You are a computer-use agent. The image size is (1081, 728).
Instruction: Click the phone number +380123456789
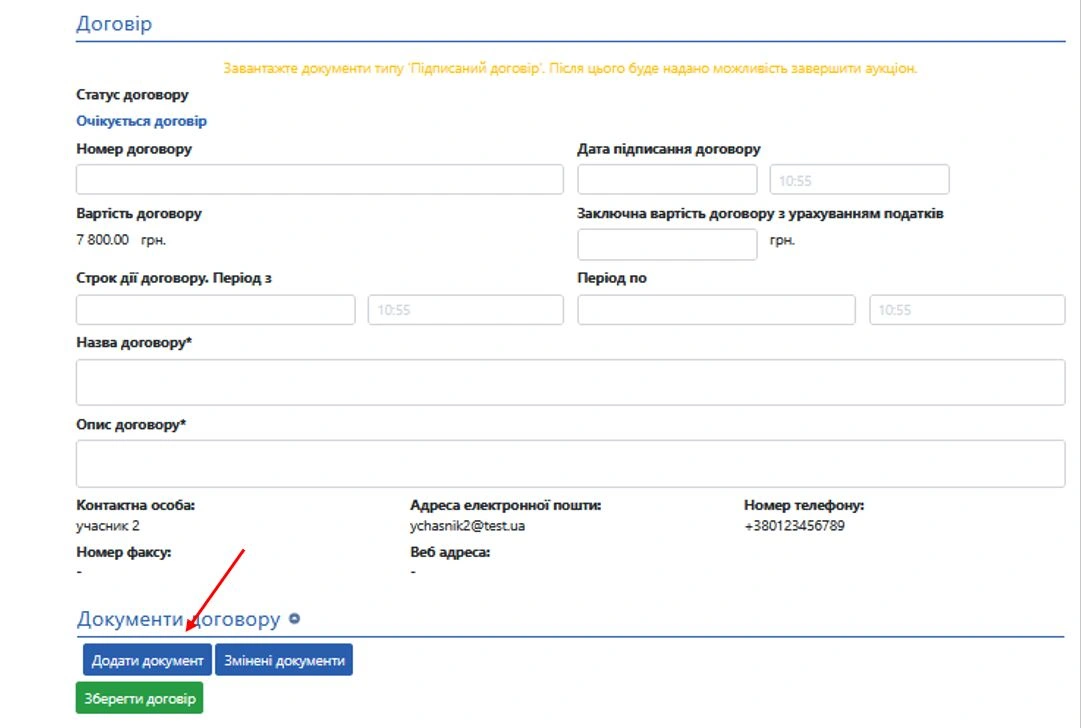click(x=794, y=526)
